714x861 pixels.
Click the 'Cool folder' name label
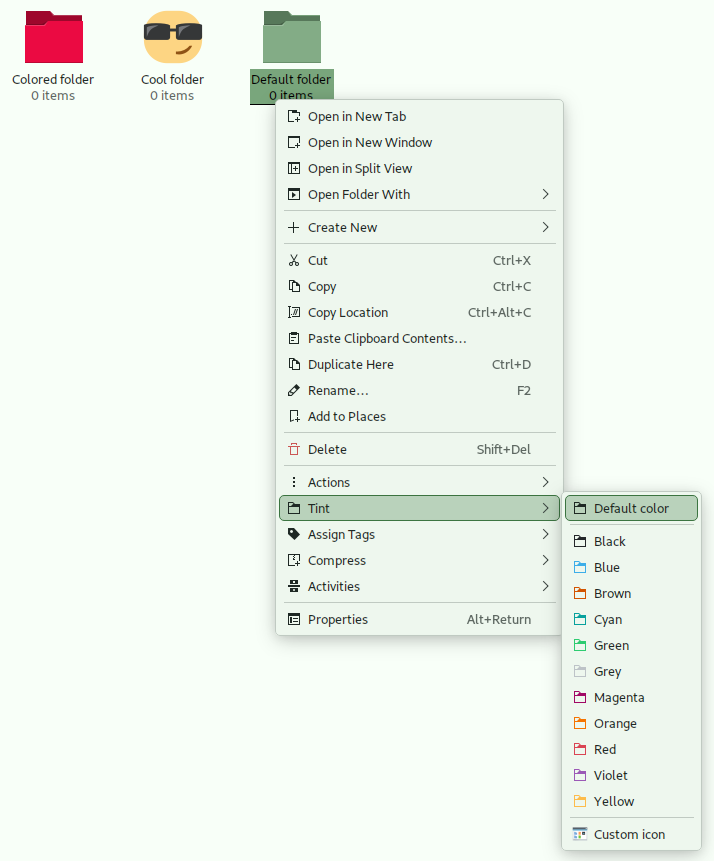pos(172,79)
